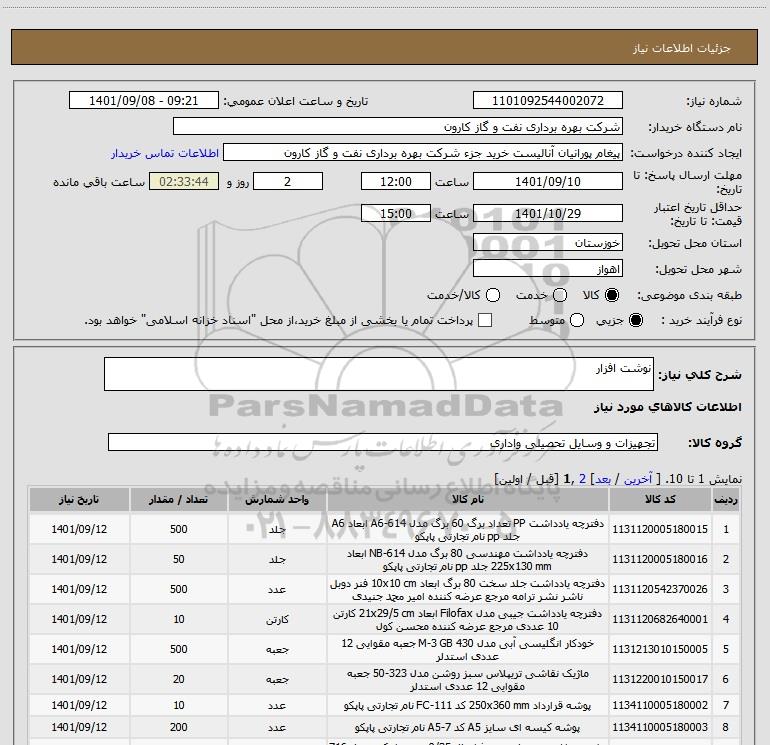Click the price validity date 1401/10/29 field
This screenshot has height=745, width=770.
click(548, 213)
